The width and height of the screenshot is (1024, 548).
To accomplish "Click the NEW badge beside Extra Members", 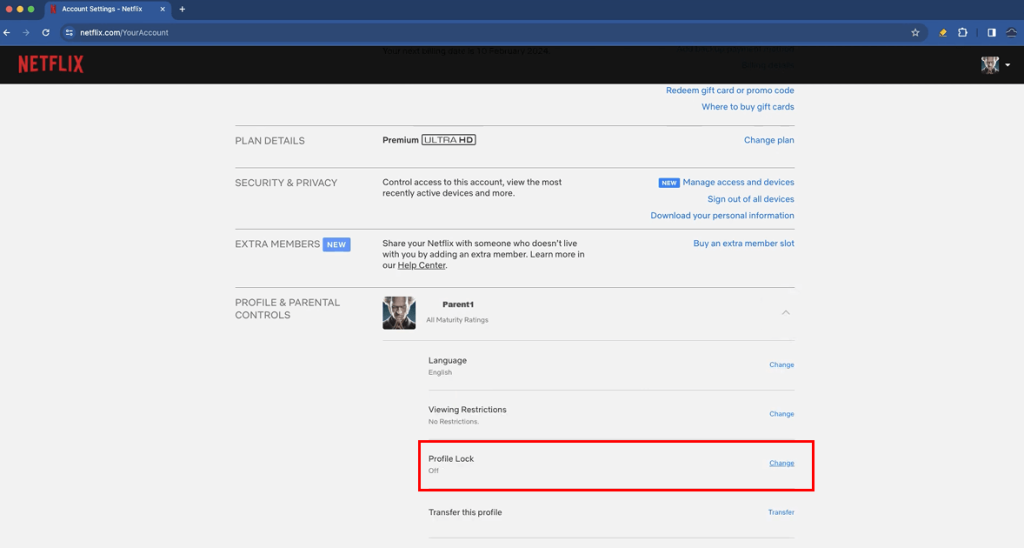I will pyautogui.click(x=336, y=244).
